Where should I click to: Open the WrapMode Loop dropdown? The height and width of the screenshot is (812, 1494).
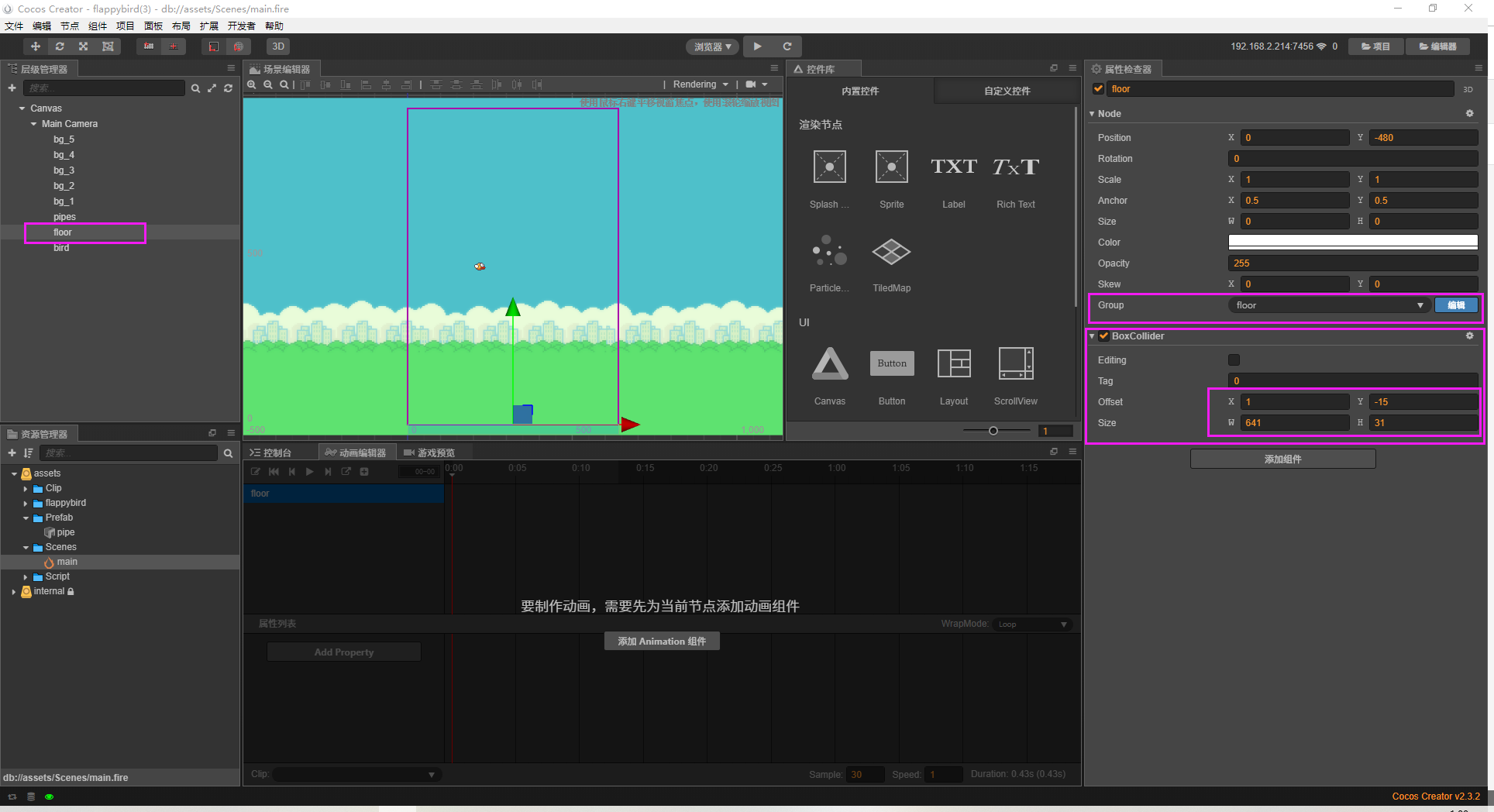(x=1032, y=624)
